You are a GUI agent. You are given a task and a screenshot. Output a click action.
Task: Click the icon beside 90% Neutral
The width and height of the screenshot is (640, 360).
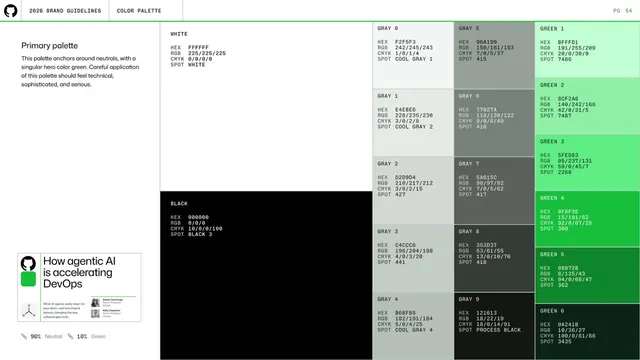pyautogui.click(x=24, y=336)
